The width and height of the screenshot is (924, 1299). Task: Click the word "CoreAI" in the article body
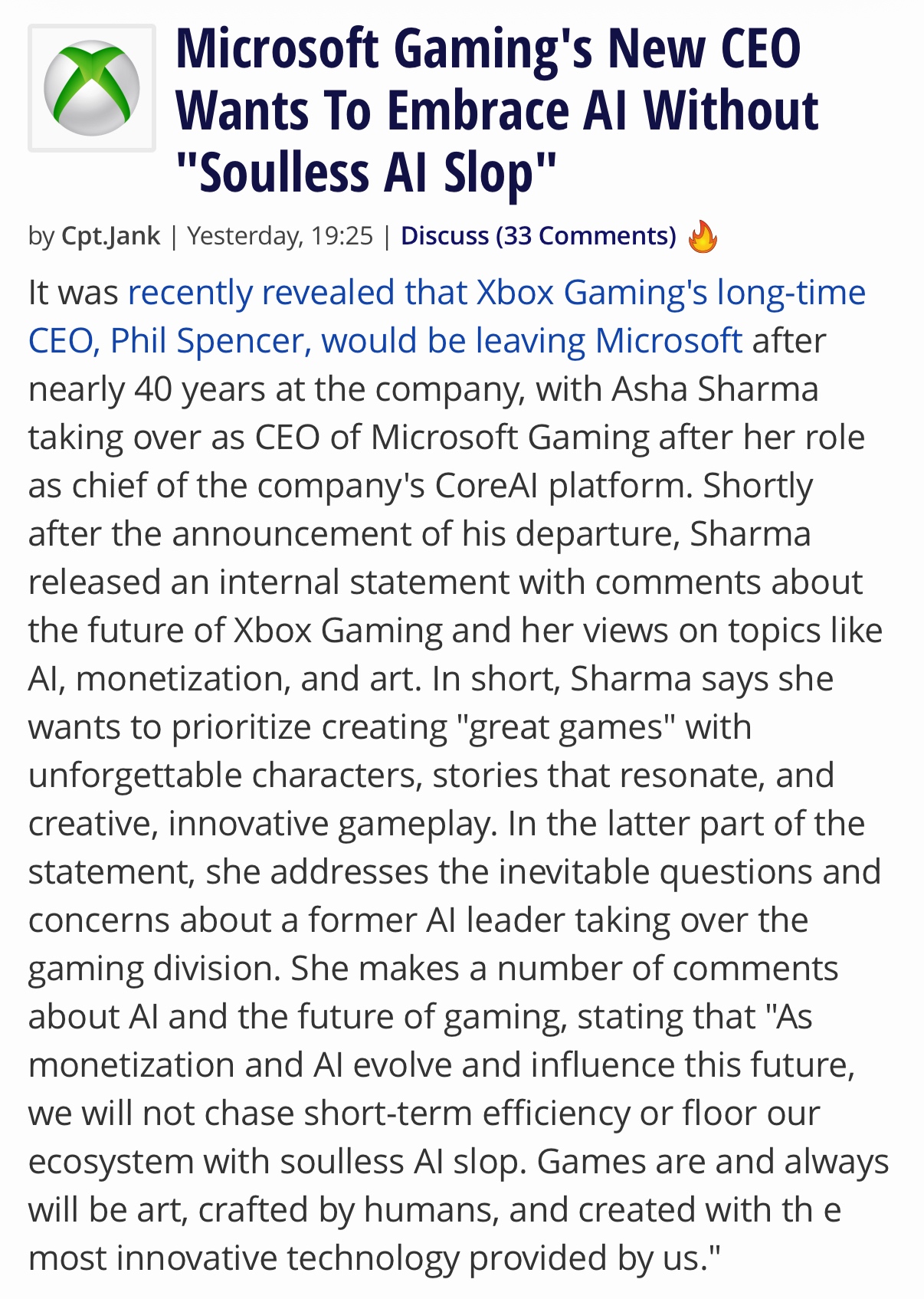(487, 486)
